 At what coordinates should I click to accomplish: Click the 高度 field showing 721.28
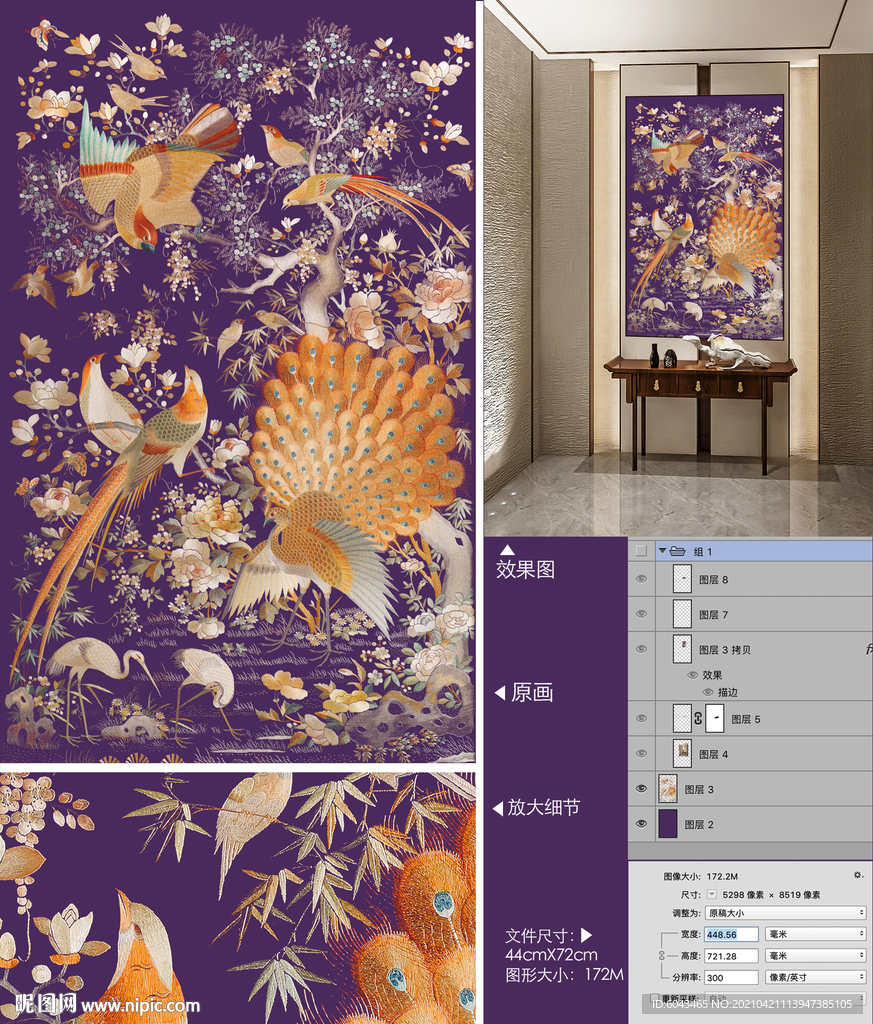[x=732, y=956]
